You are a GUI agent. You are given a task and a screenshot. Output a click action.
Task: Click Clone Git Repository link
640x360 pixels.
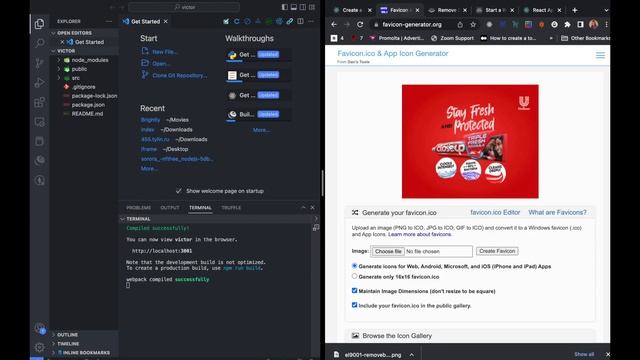click(180, 76)
